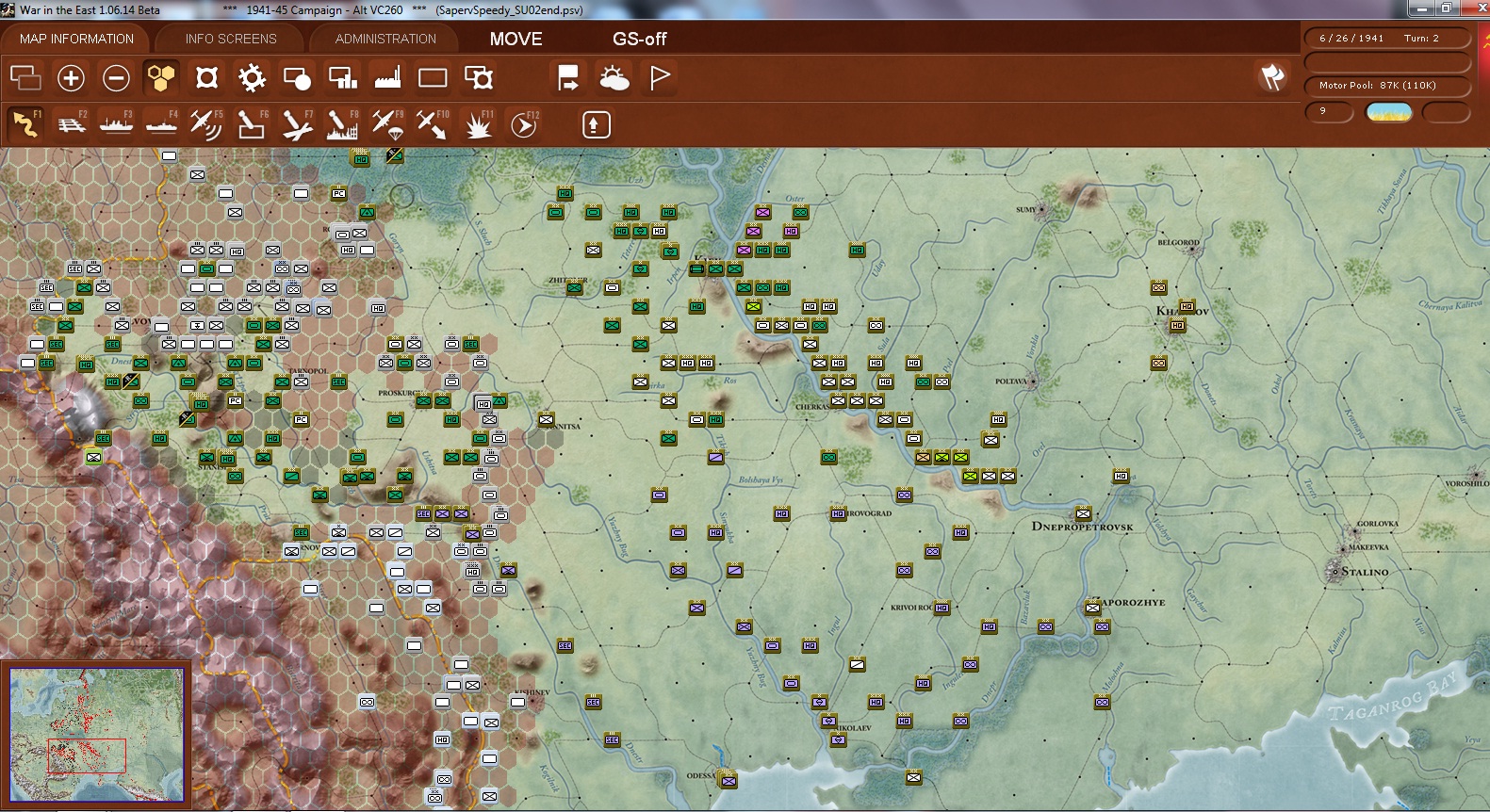Select the F9 air transport mode

tap(387, 124)
